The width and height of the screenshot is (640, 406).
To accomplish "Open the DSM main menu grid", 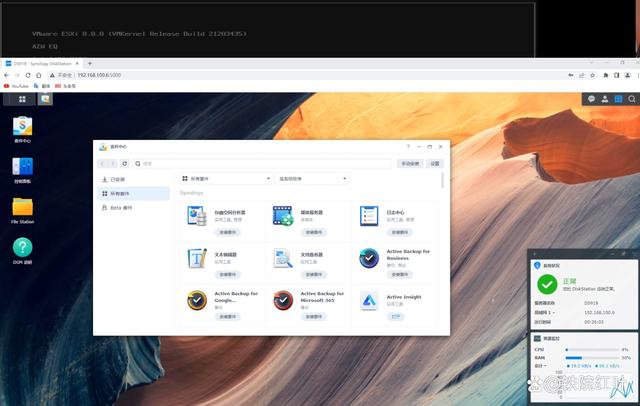I will [16, 98].
